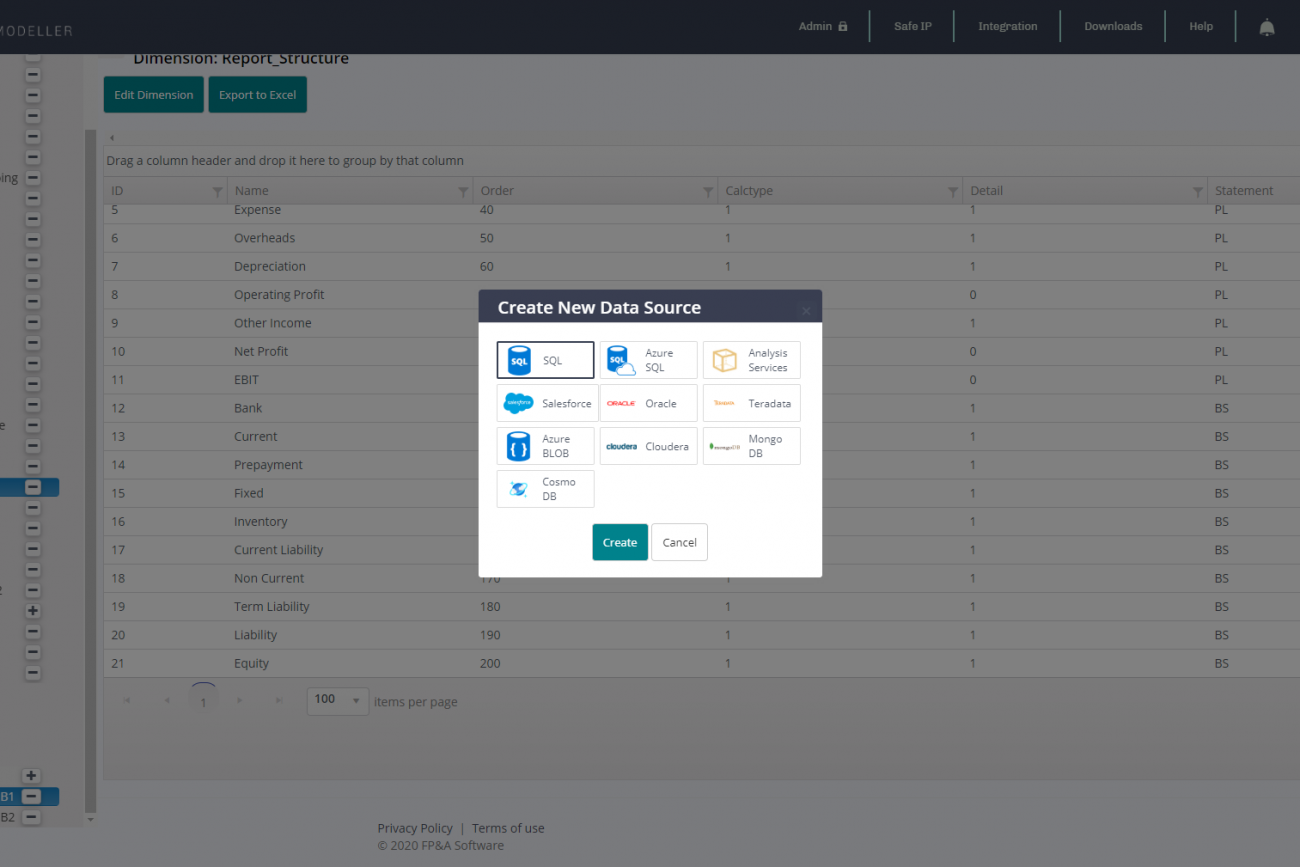The width and height of the screenshot is (1300, 867).
Task: Collapse the B1 tree node
Action: (x=31, y=797)
